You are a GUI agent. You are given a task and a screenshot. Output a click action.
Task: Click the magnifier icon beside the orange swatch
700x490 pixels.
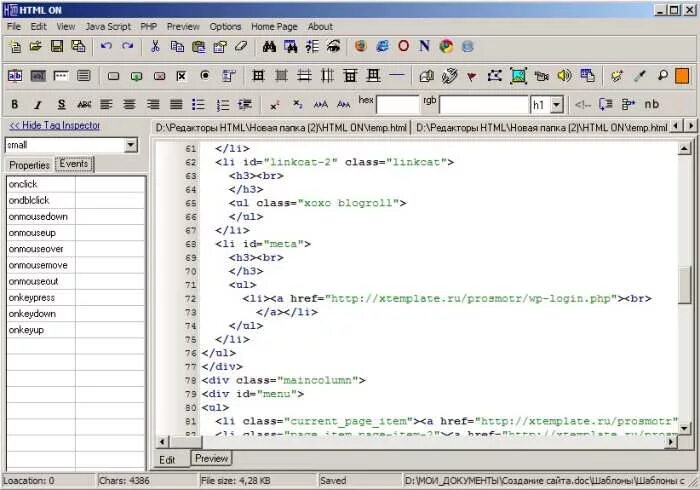[x=662, y=75]
